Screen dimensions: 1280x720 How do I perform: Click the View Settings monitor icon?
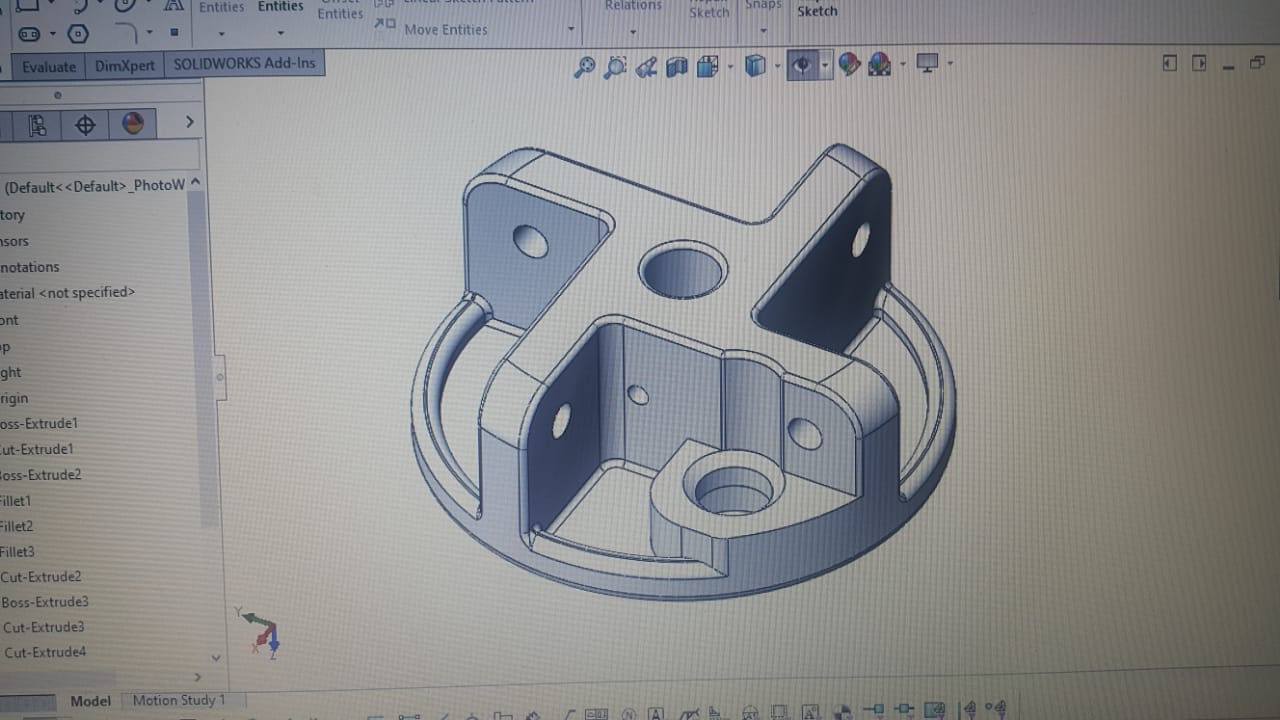point(928,64)
